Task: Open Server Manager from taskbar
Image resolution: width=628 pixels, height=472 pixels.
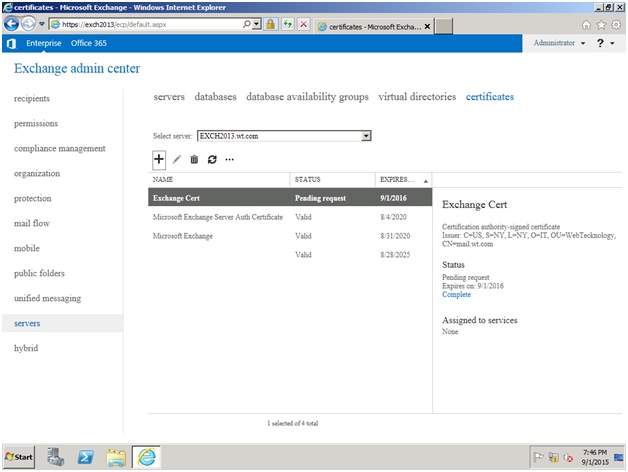Action: point(55,457)
